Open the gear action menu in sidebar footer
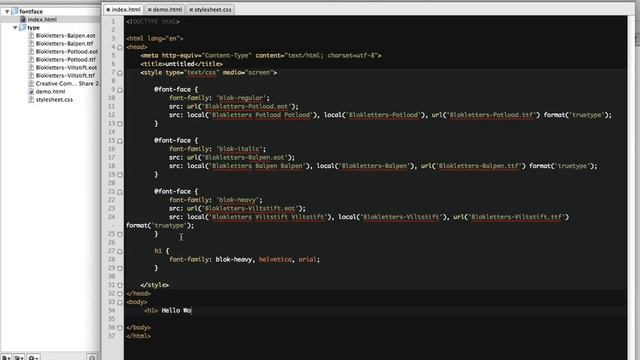 click(x=33, y=357)
